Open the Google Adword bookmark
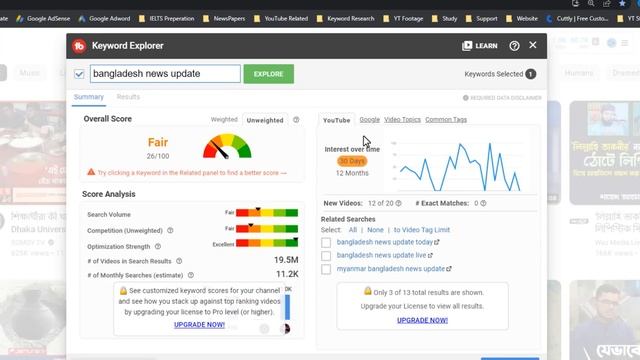 pyautogui.click(x=104, y=18)
